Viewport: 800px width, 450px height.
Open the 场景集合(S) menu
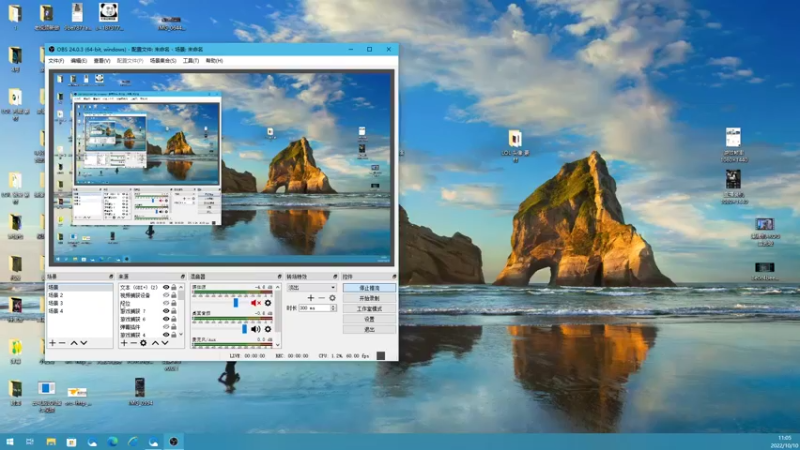163,61
